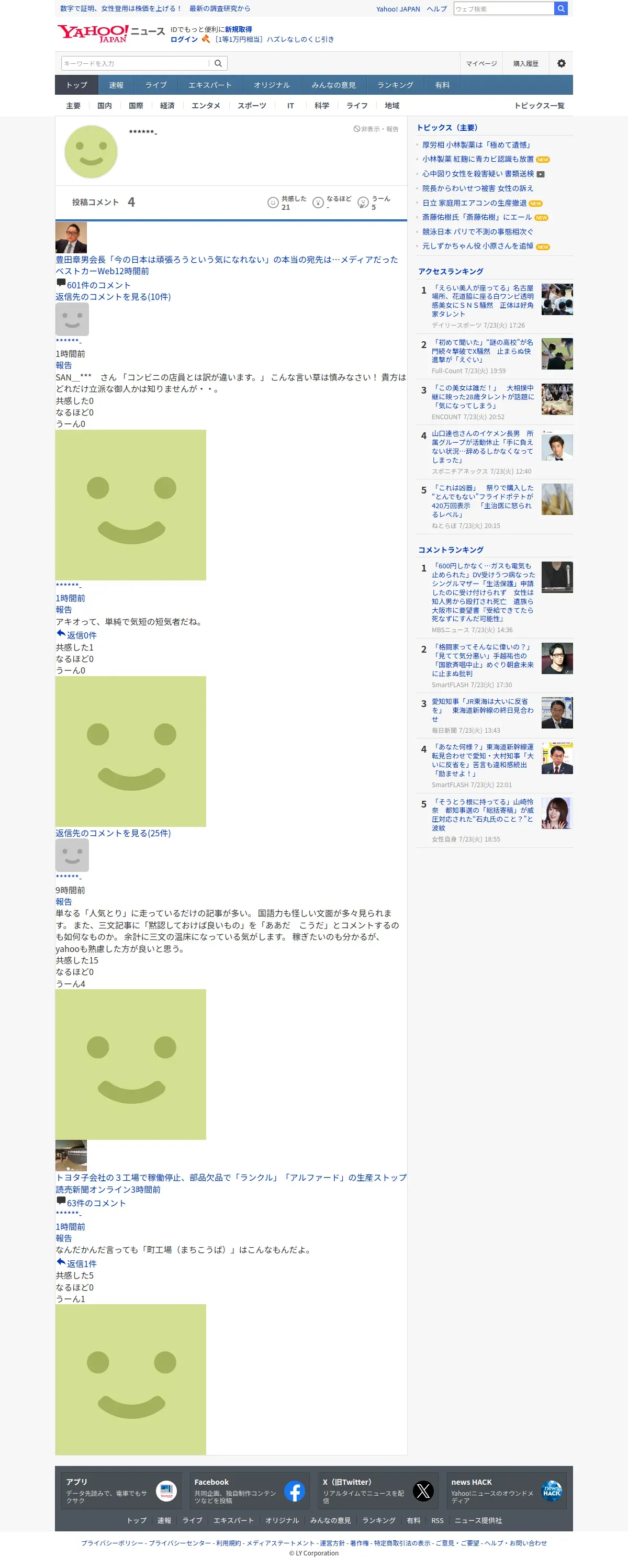
Task: Click the 非表示・報告 block icon
Action: (x=356, y=129)
